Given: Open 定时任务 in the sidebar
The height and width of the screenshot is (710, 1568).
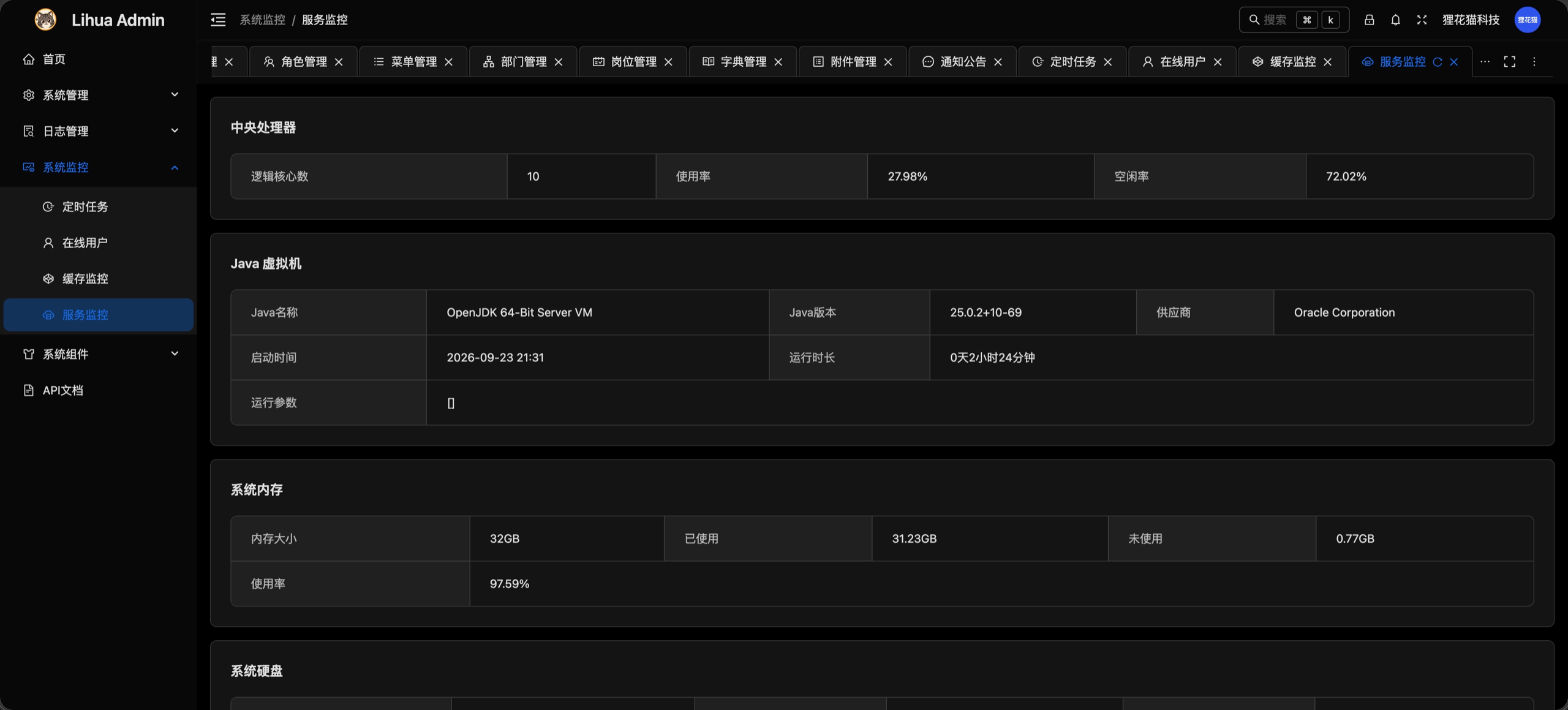Looking at the screenshot, I should 98,207.
